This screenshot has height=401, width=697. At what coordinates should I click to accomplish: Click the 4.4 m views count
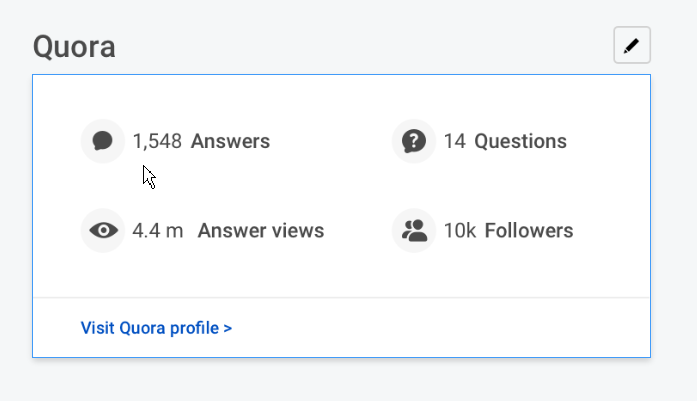[x=158, y=231]
